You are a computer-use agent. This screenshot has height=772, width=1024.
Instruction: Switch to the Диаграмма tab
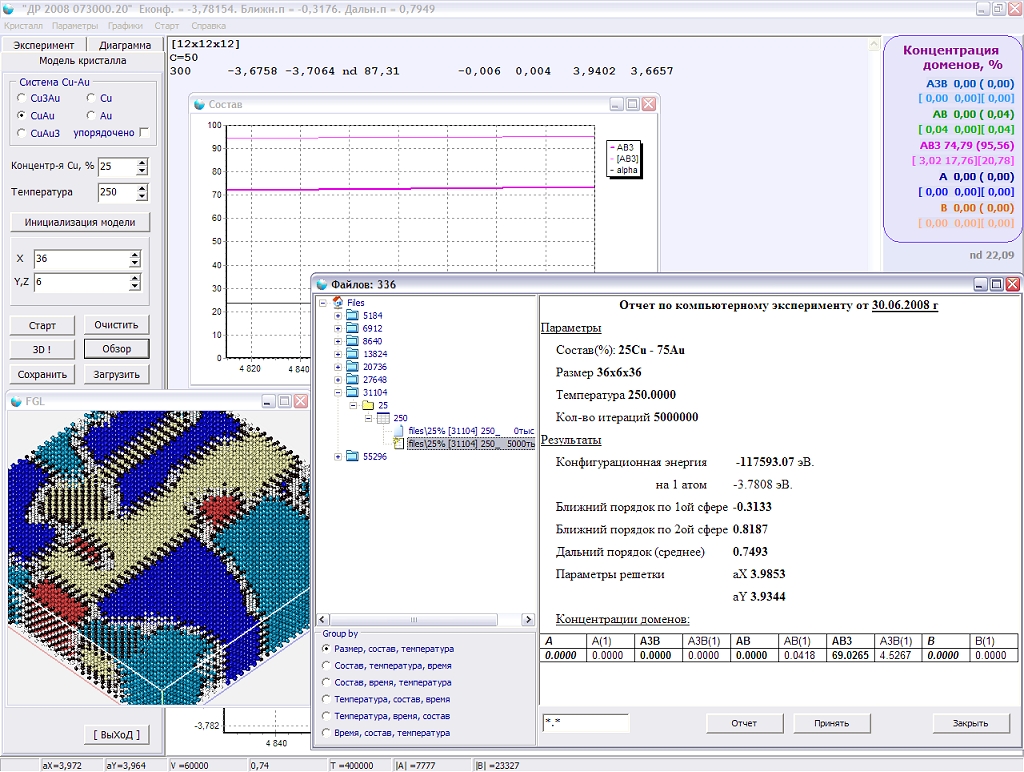click(125, 45)
